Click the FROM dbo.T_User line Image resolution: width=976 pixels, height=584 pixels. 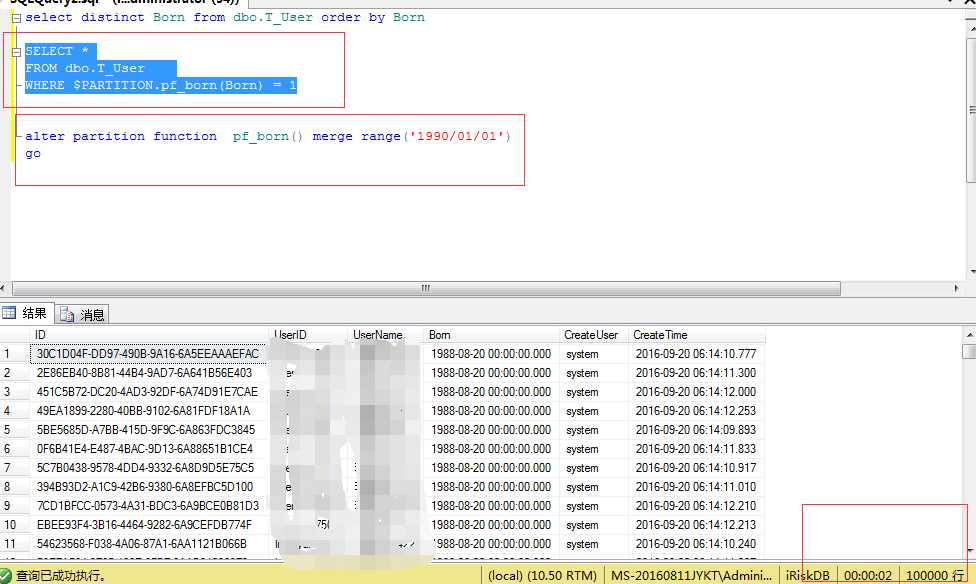pos(85,68)
